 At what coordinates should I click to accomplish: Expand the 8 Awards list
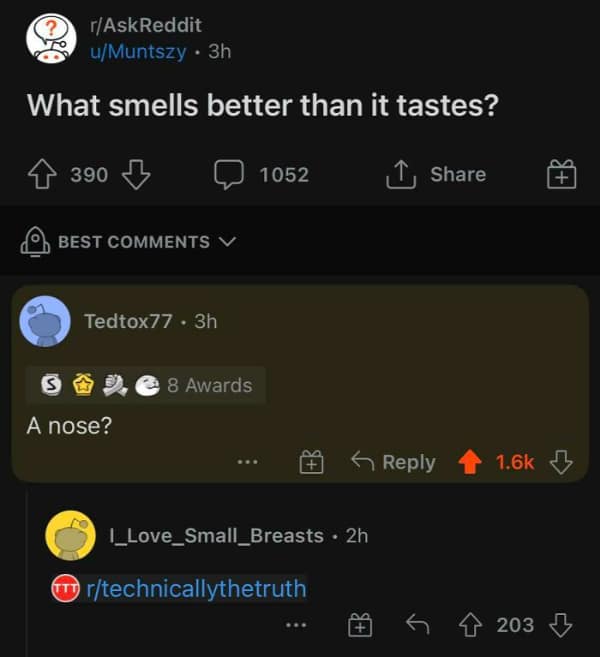pyautogui.click(x=147, y=385)
